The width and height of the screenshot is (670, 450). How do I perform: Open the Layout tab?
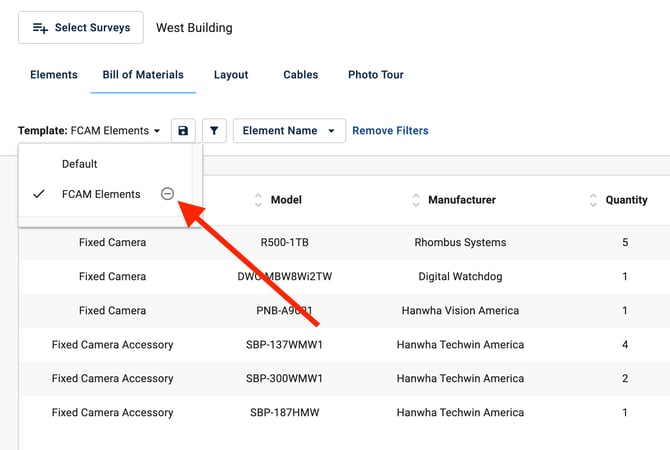(231, 75)
